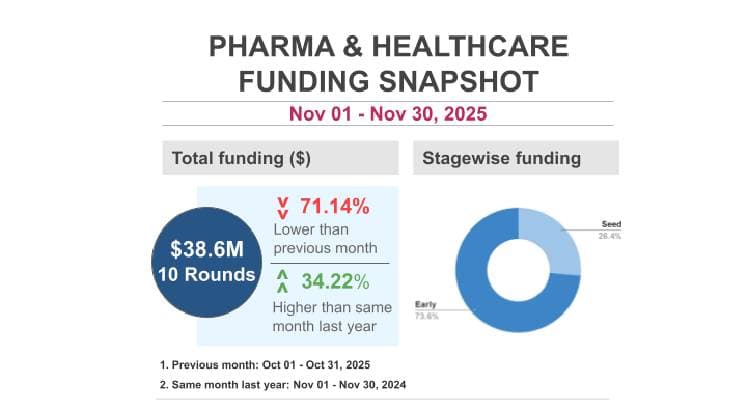The width and height of the screenshot is (750, 400).
Task: Click the red double down-arrow icon
Action: point(283,207)
